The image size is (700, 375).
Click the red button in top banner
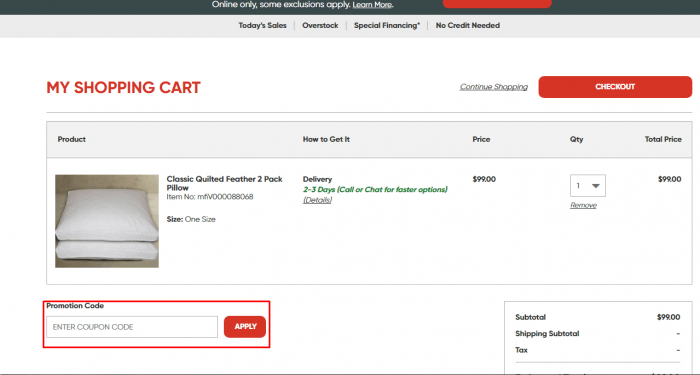497,4
